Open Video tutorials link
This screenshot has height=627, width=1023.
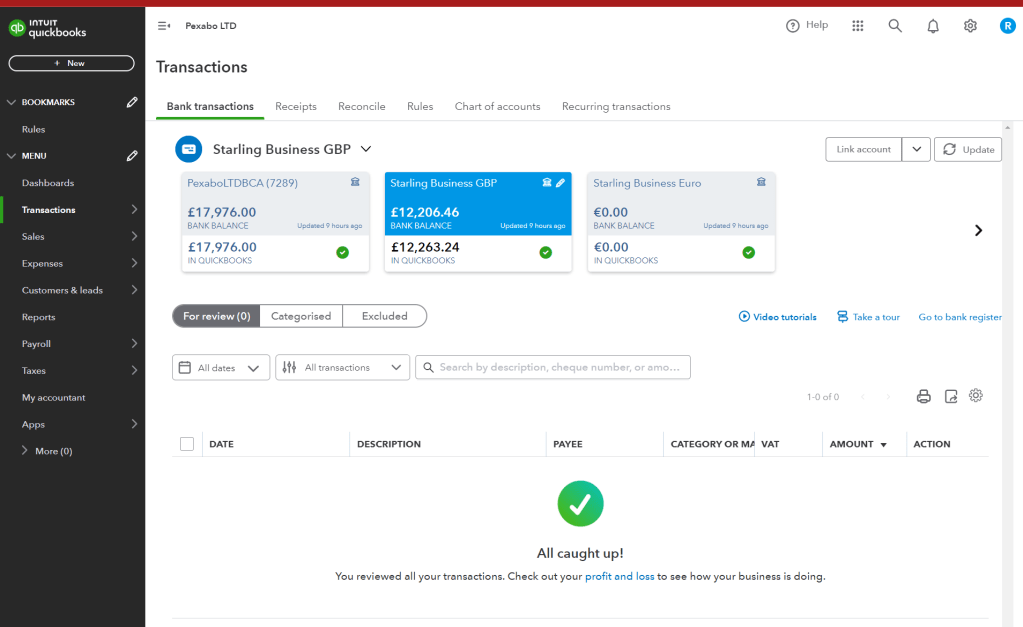point(778,317)
